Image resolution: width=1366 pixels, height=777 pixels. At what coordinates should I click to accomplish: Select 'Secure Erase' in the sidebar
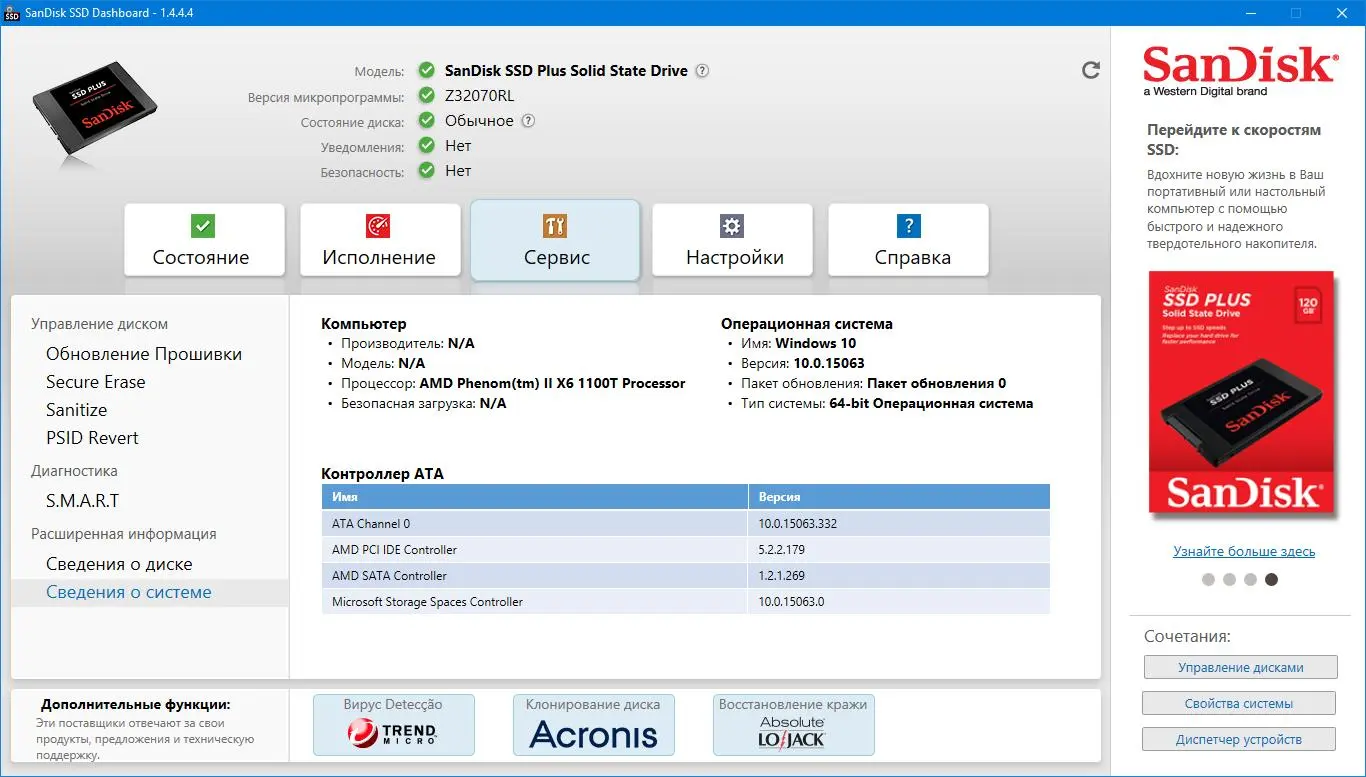pyautogui.click(x=96, y=382)
